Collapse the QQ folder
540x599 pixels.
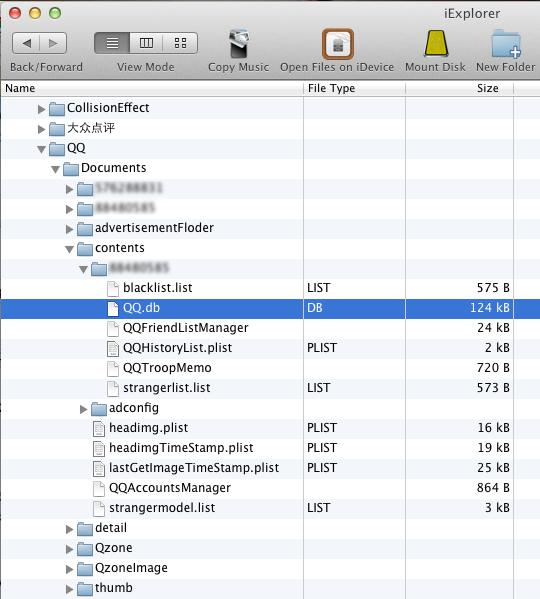pos(42,149)
